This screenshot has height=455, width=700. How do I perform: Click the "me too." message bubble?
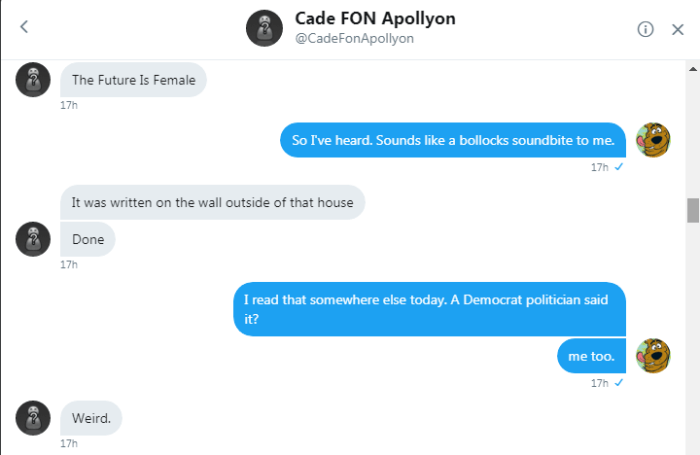tap(592, 355)
